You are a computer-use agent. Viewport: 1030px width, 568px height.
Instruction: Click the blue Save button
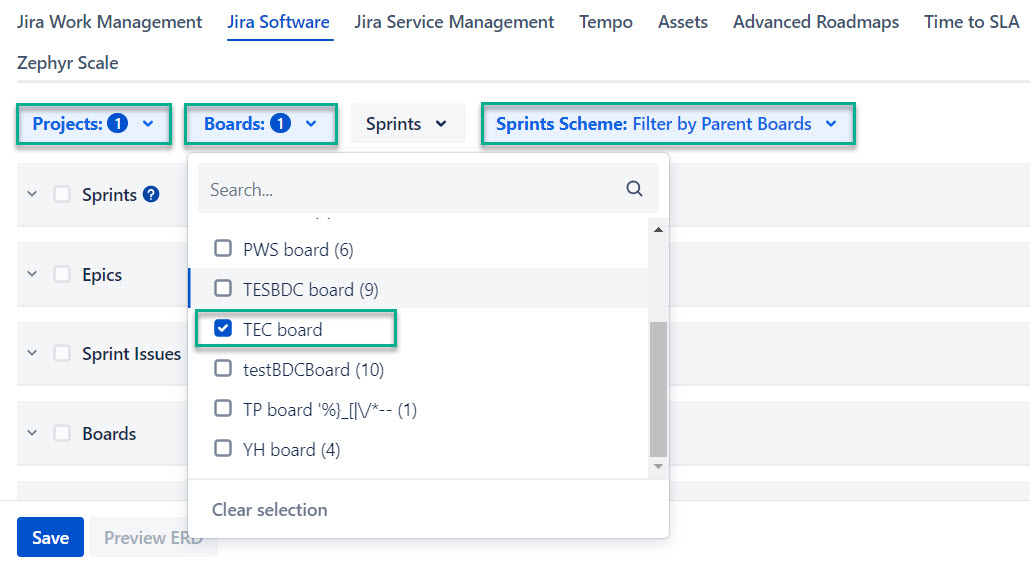tap(50, 537)
